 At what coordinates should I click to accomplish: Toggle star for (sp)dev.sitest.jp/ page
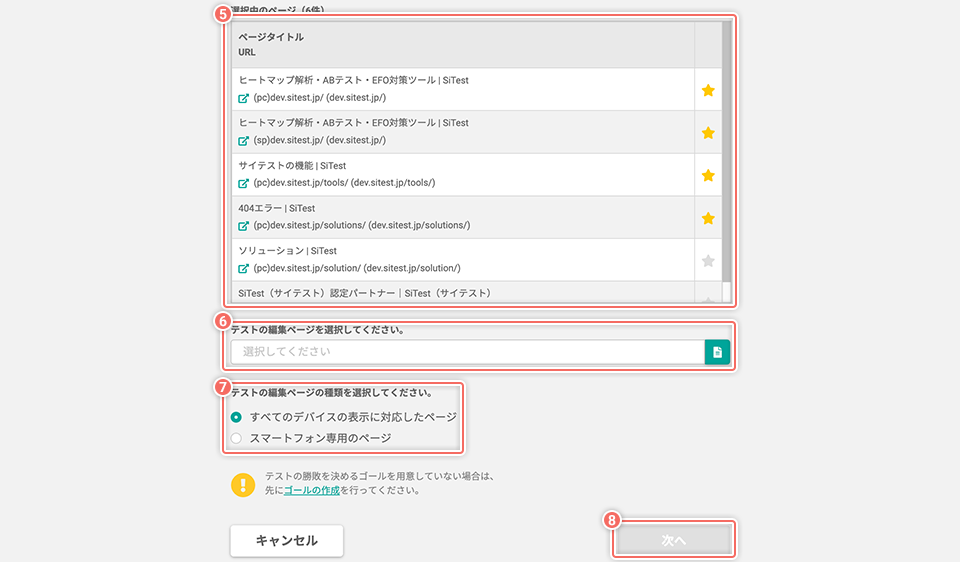pos(708,133)
